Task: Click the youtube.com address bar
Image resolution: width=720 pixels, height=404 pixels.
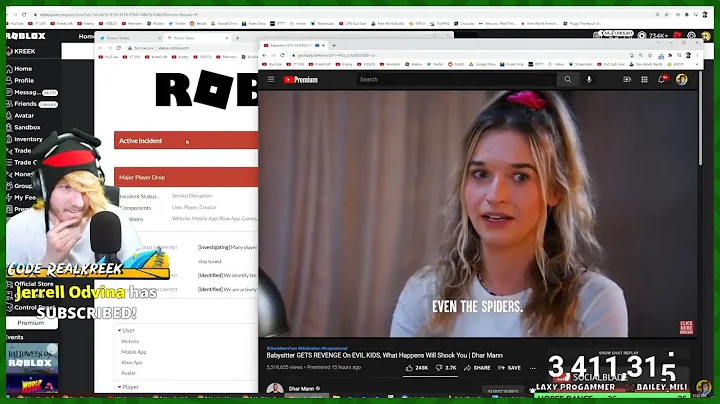Action: (459, 55)
